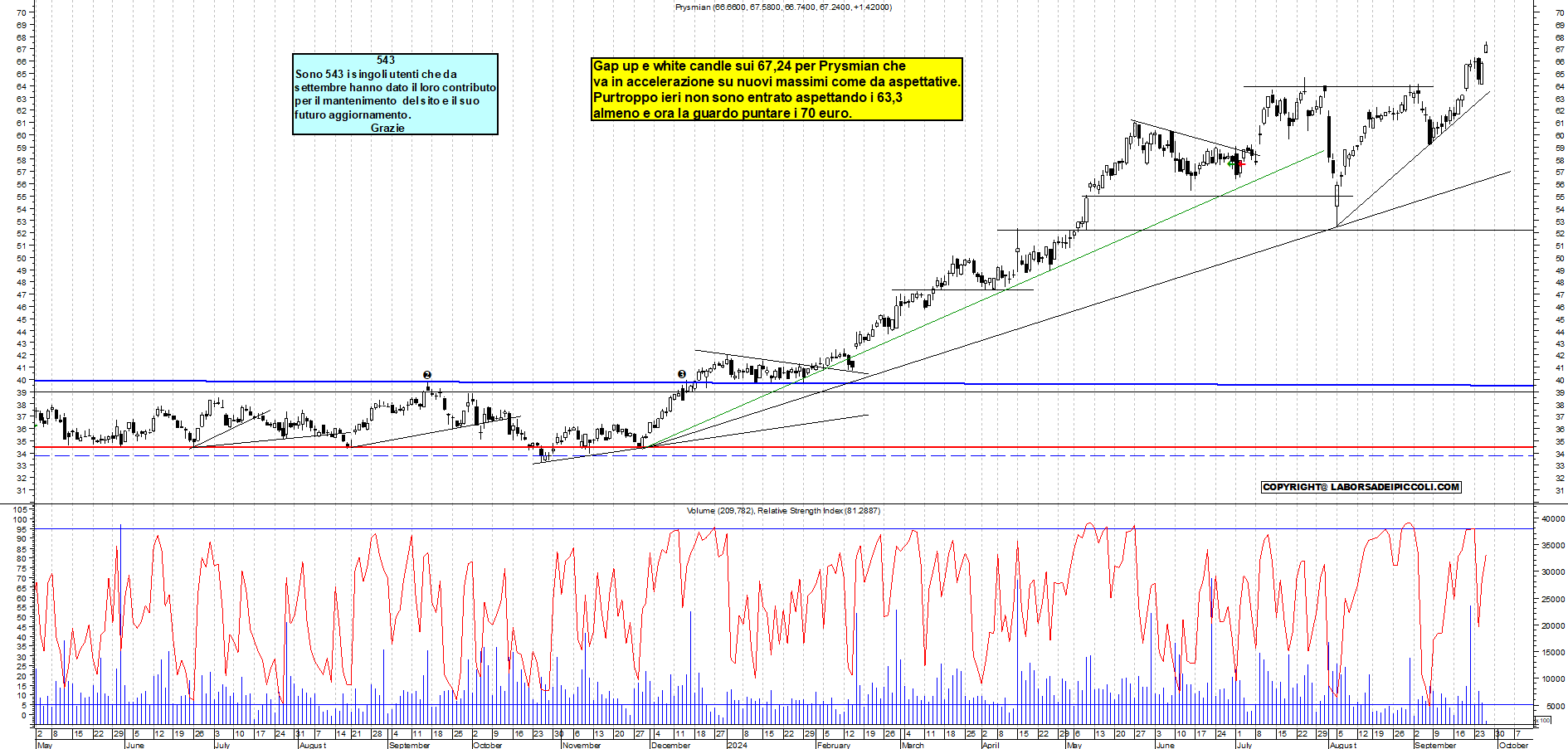This screenshot has height=749, width=1568.
Task: Click the 40000 volume scale value
Action: click(x=1553, y=518)
